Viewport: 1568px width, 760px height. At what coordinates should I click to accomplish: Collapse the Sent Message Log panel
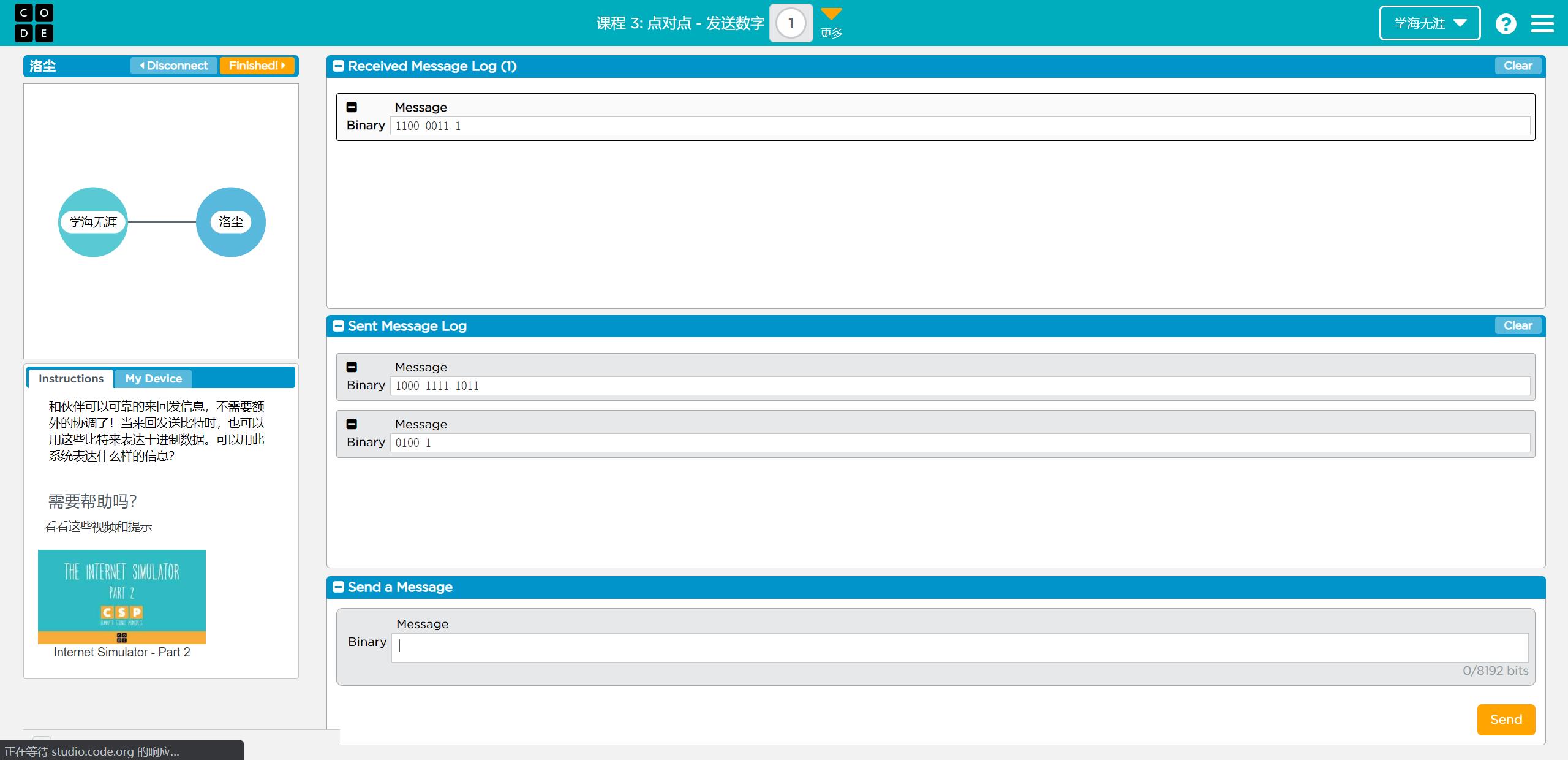340,326
